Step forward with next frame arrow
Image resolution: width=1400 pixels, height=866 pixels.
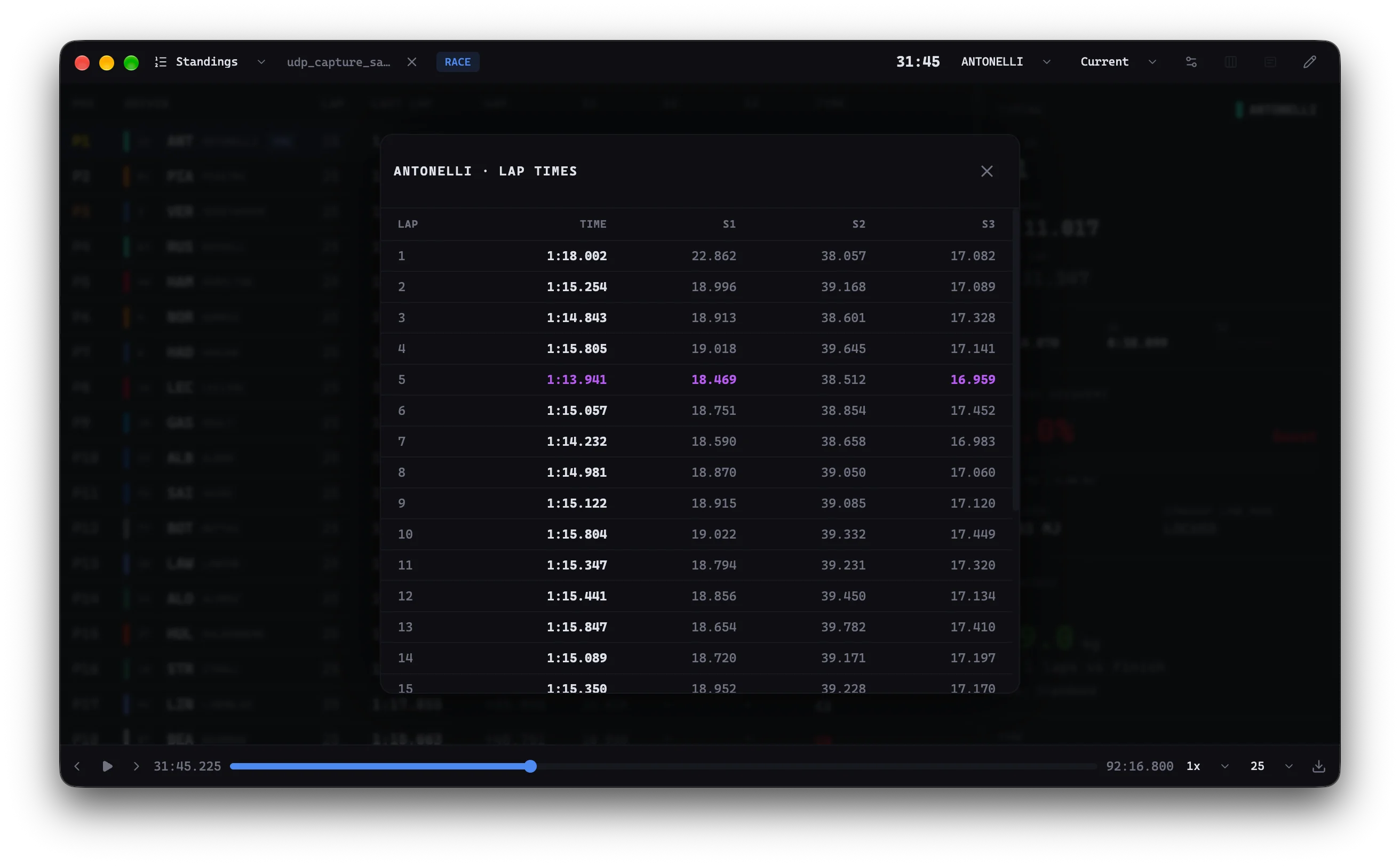137,766
